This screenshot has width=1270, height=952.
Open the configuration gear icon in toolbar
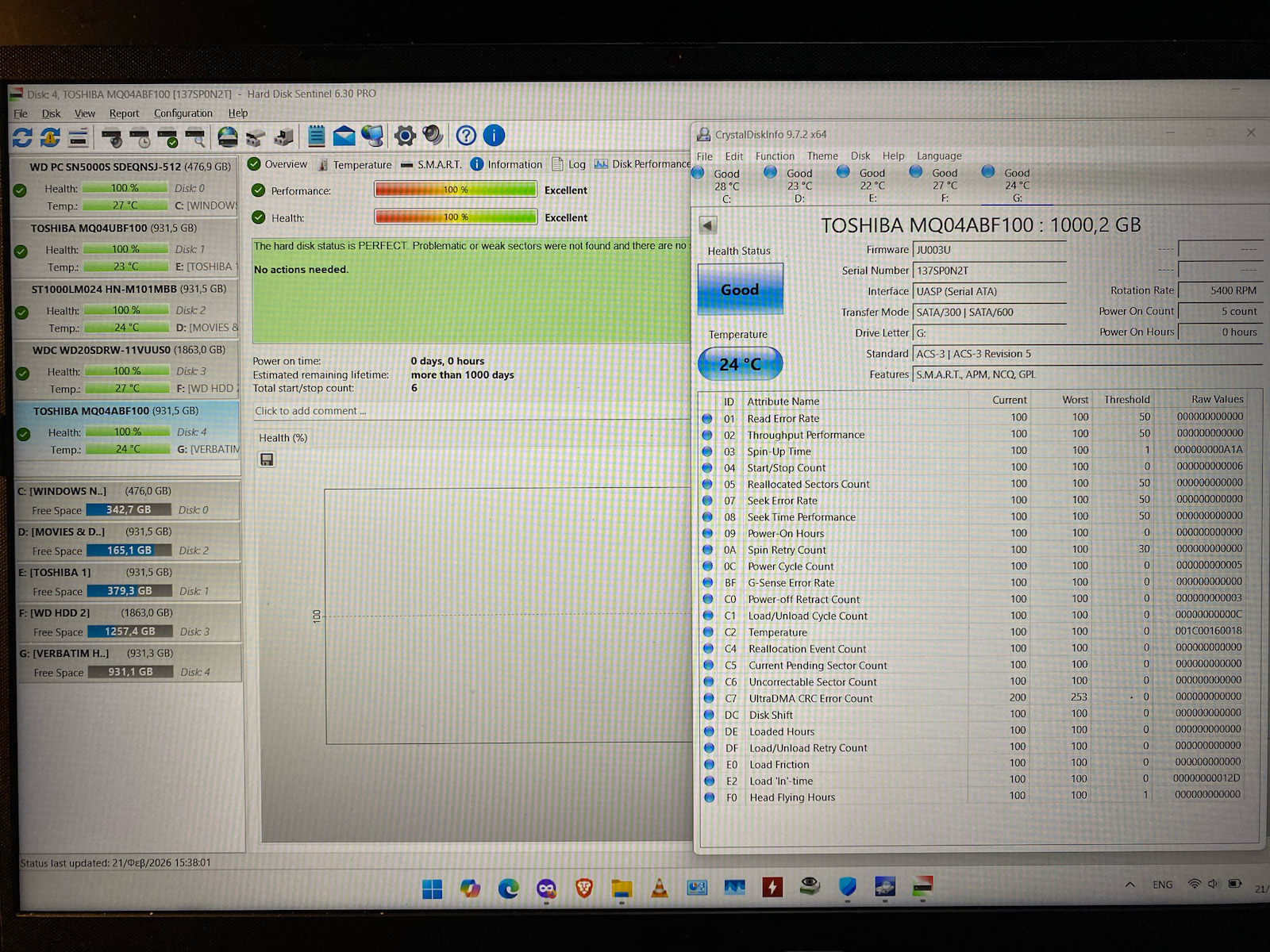(x=405, y=136)
